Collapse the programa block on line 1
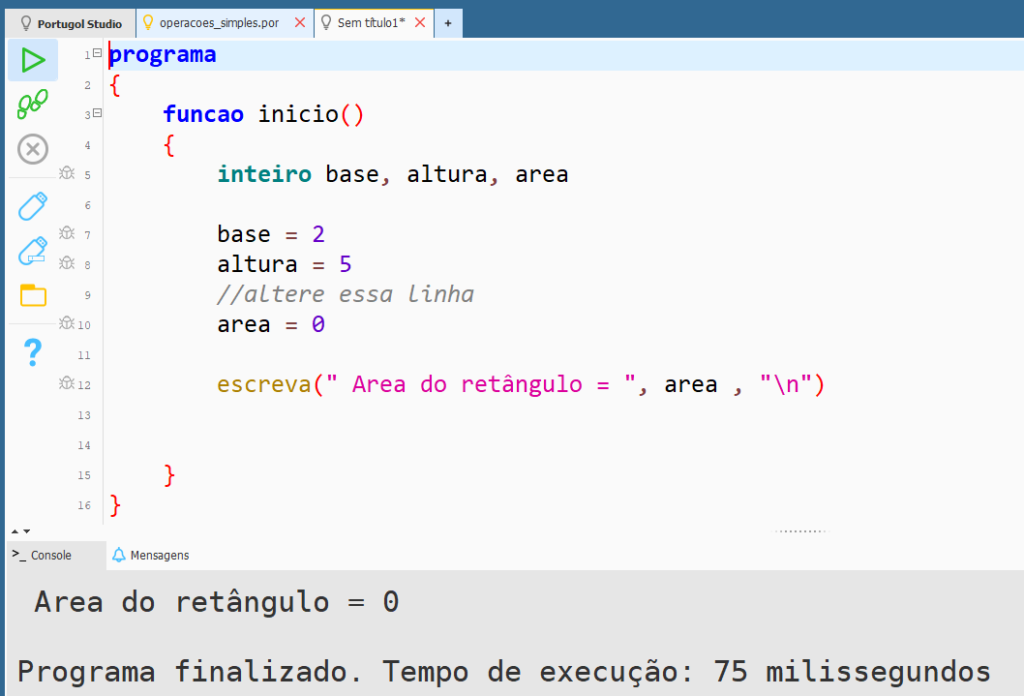Screen dimensions: 1024x696 click(x=97, y=53)
